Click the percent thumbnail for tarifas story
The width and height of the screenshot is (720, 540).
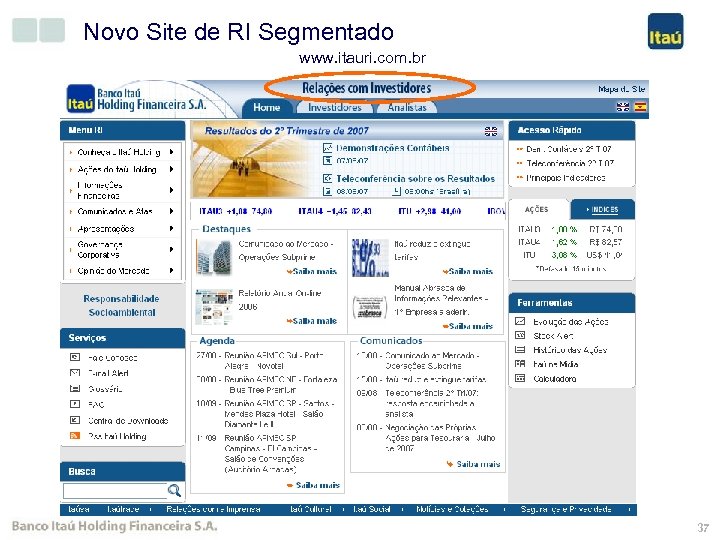(x=370, y=258)
